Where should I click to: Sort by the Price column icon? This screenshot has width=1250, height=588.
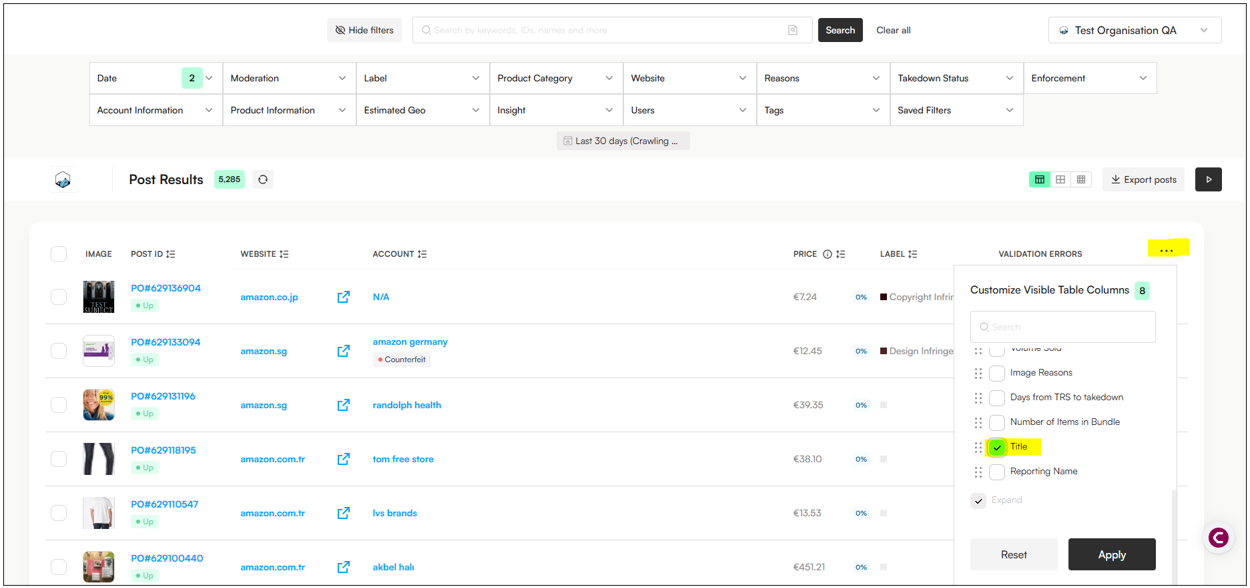pyautogui.click(x=841, y=254)
